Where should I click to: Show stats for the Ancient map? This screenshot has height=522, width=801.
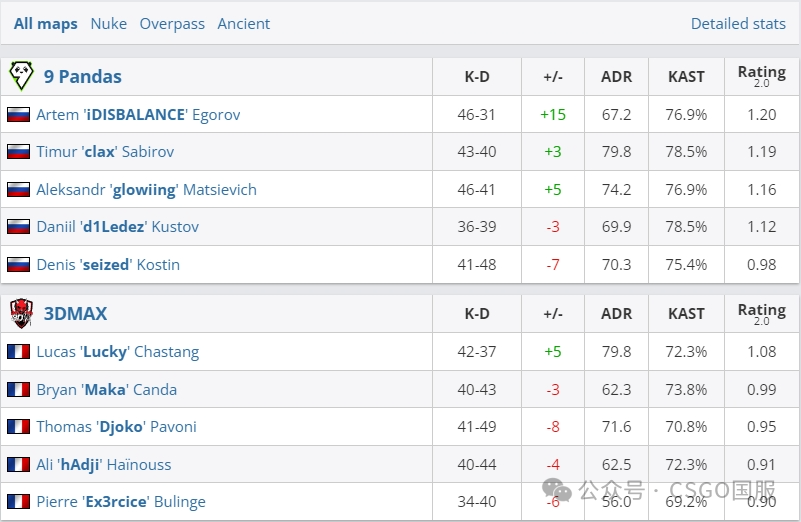click(x=244, y=24)
